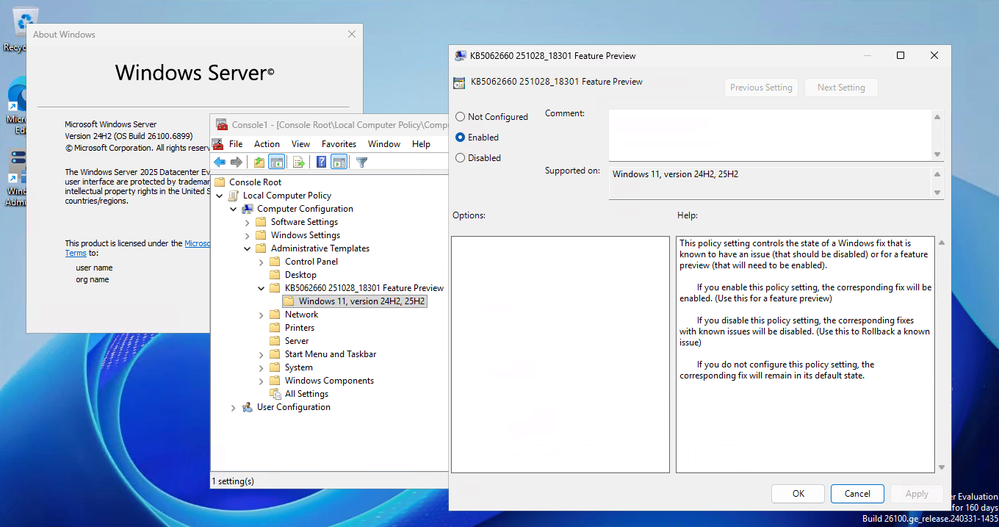Open the Action menu
The image size is (999, 527).
(x=266, y=144)
